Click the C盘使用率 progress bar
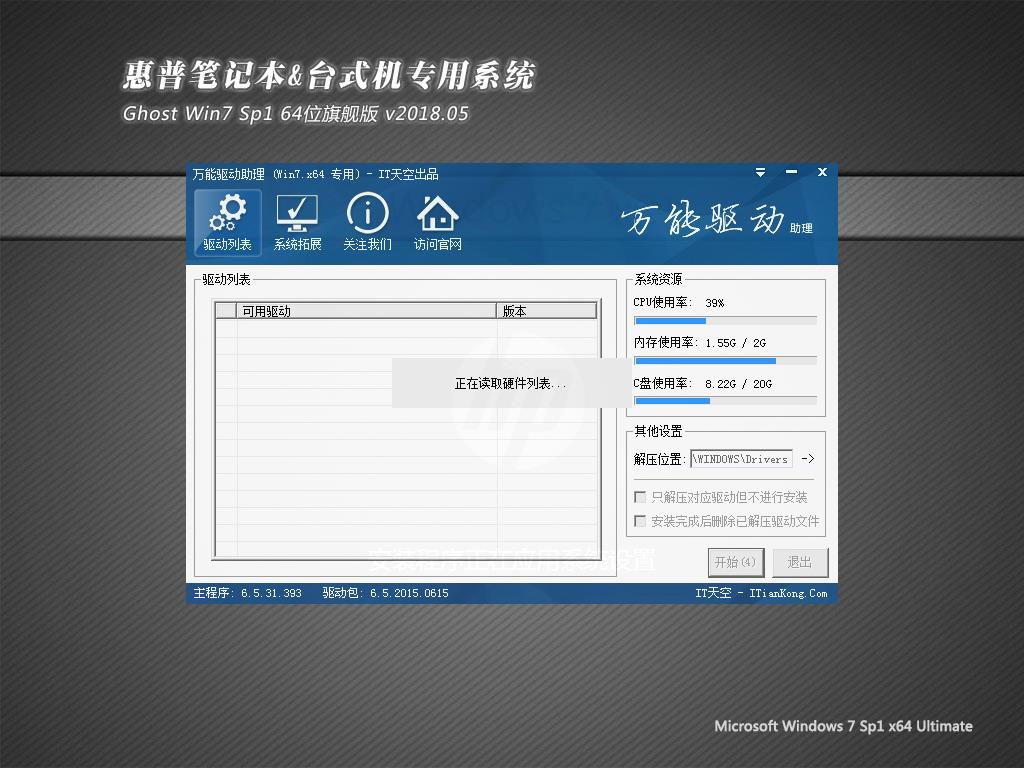The width and height of the screenshot is (1024, 768). pyautogui.click(x=725, y=400)
